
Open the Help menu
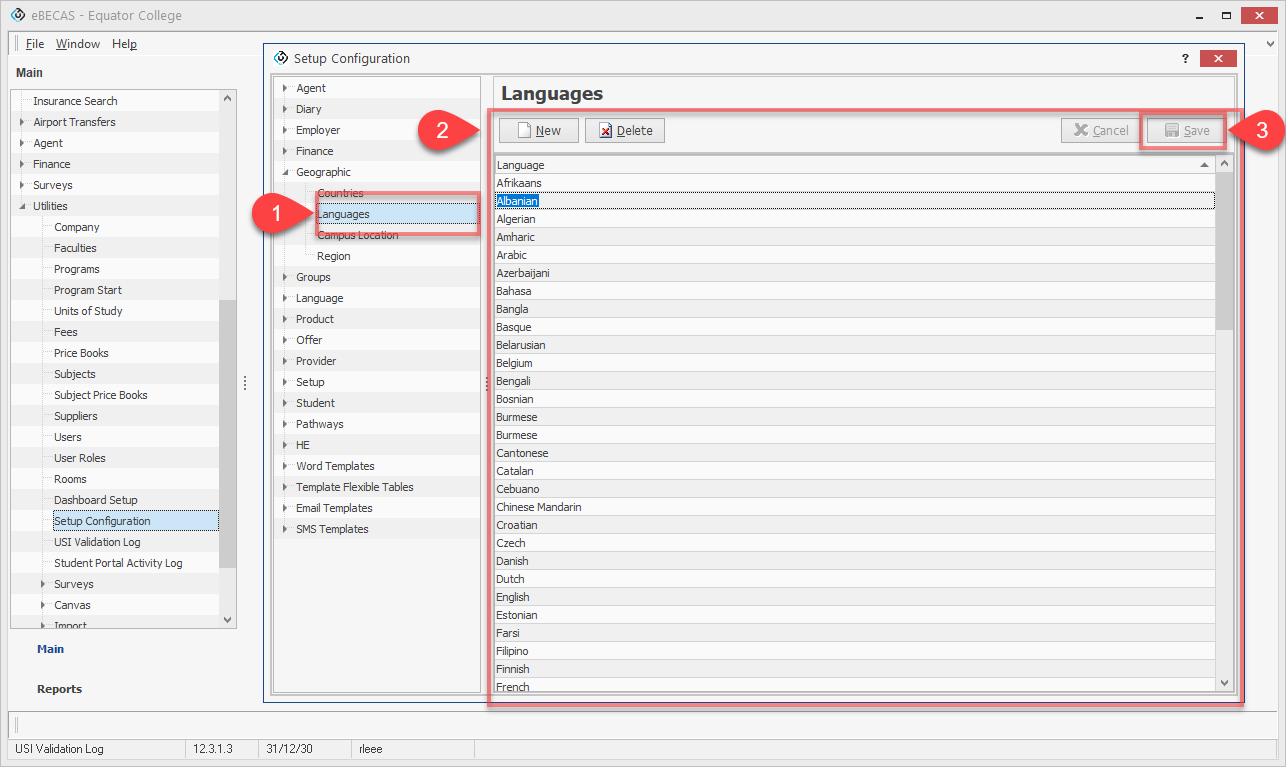click(x=124, y=44)
